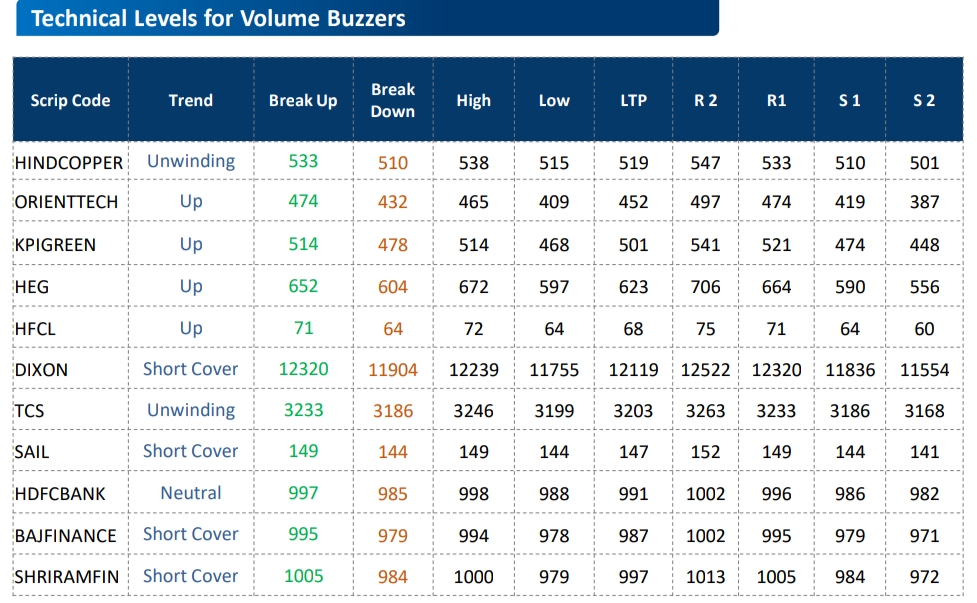The height and width of the screenshot is (603, 977).
Task: Select green Break Up value 652 for HEG
Action: [x=303, y=286]
